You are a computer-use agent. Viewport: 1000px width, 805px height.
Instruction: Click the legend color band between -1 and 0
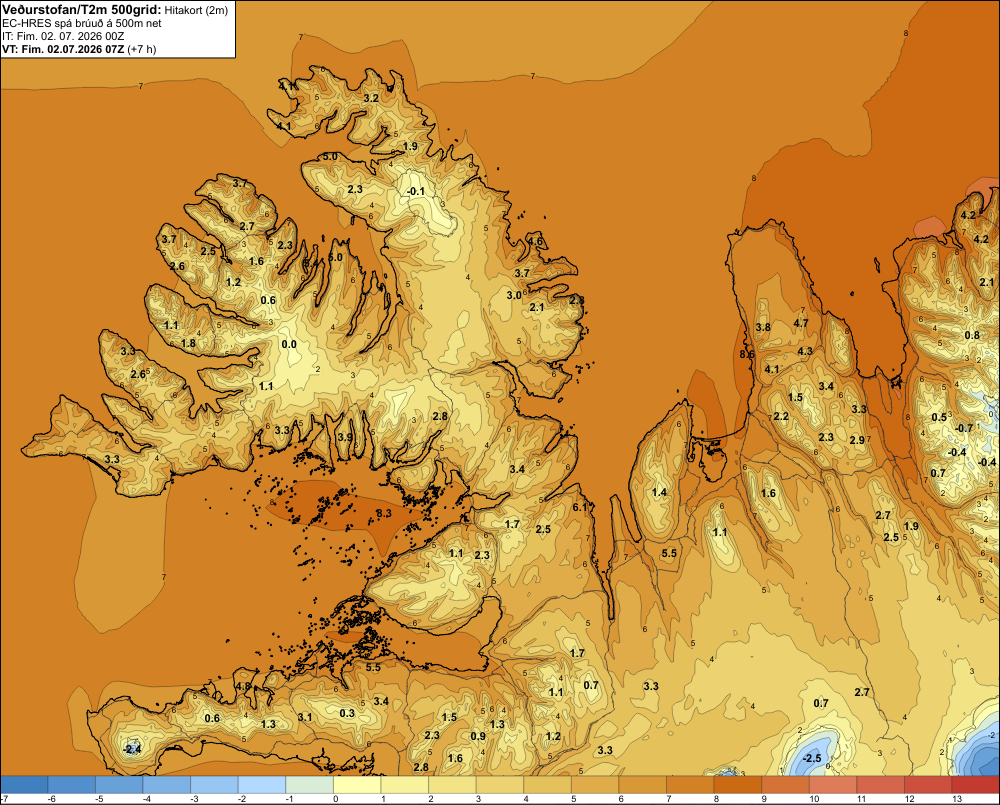coord(309,785)
